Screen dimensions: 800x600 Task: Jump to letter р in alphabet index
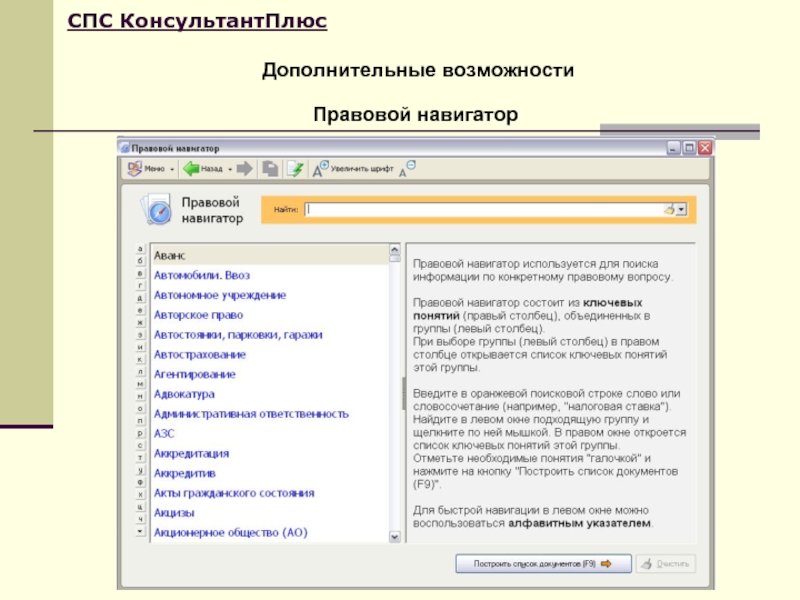click(140, 433)
